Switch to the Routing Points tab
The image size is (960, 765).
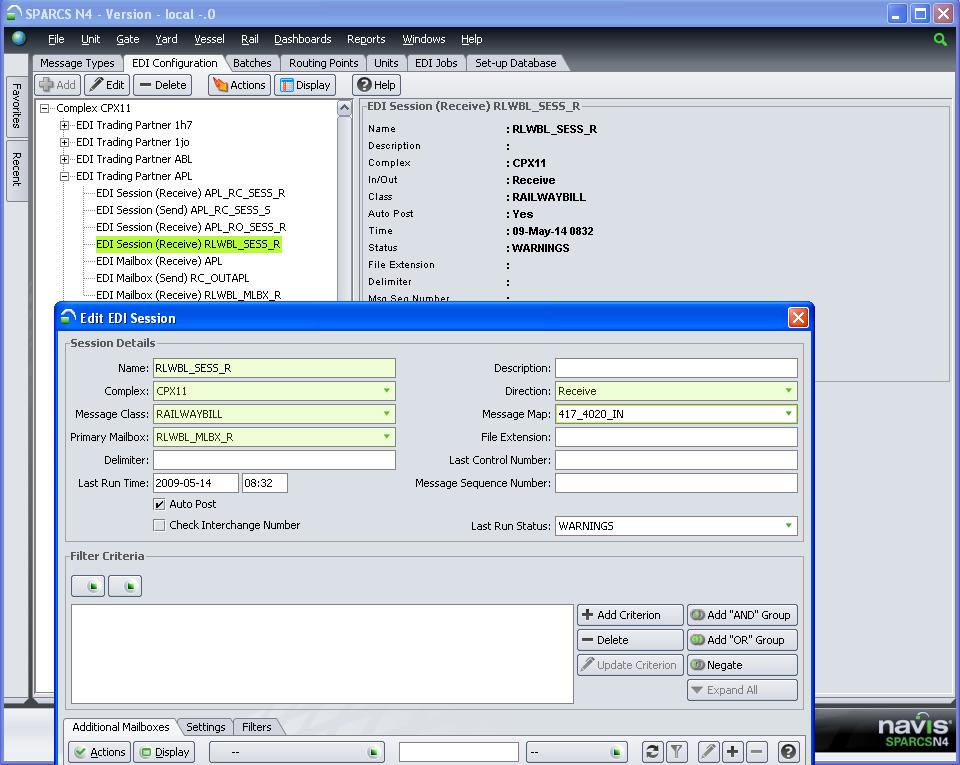323,63
